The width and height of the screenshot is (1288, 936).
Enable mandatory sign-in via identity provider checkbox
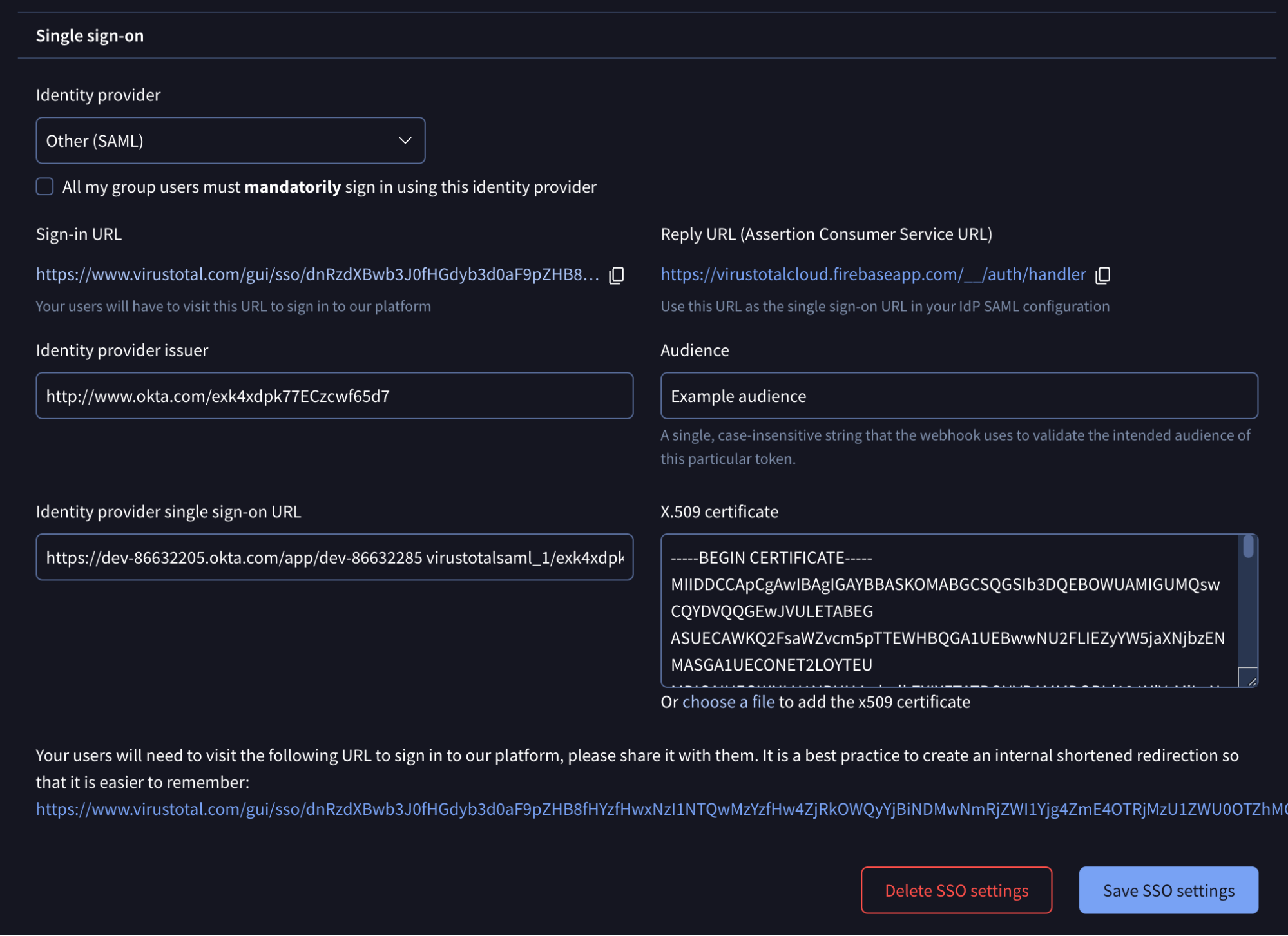coord(44,187)
